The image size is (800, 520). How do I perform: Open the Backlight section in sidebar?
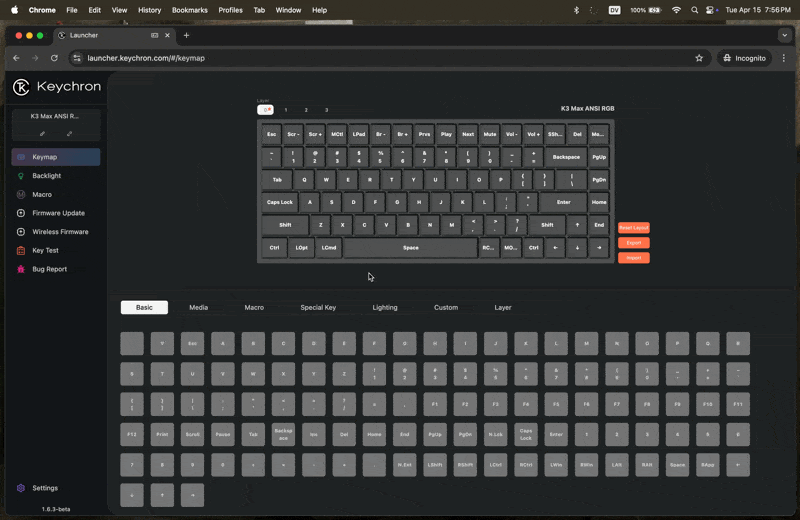46,176
